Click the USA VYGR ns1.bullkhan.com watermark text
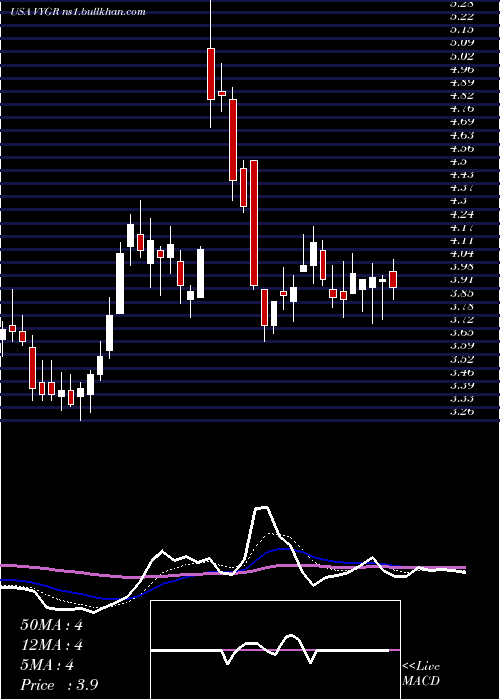This screenshot has height=700, width=500. coord(79,12)
